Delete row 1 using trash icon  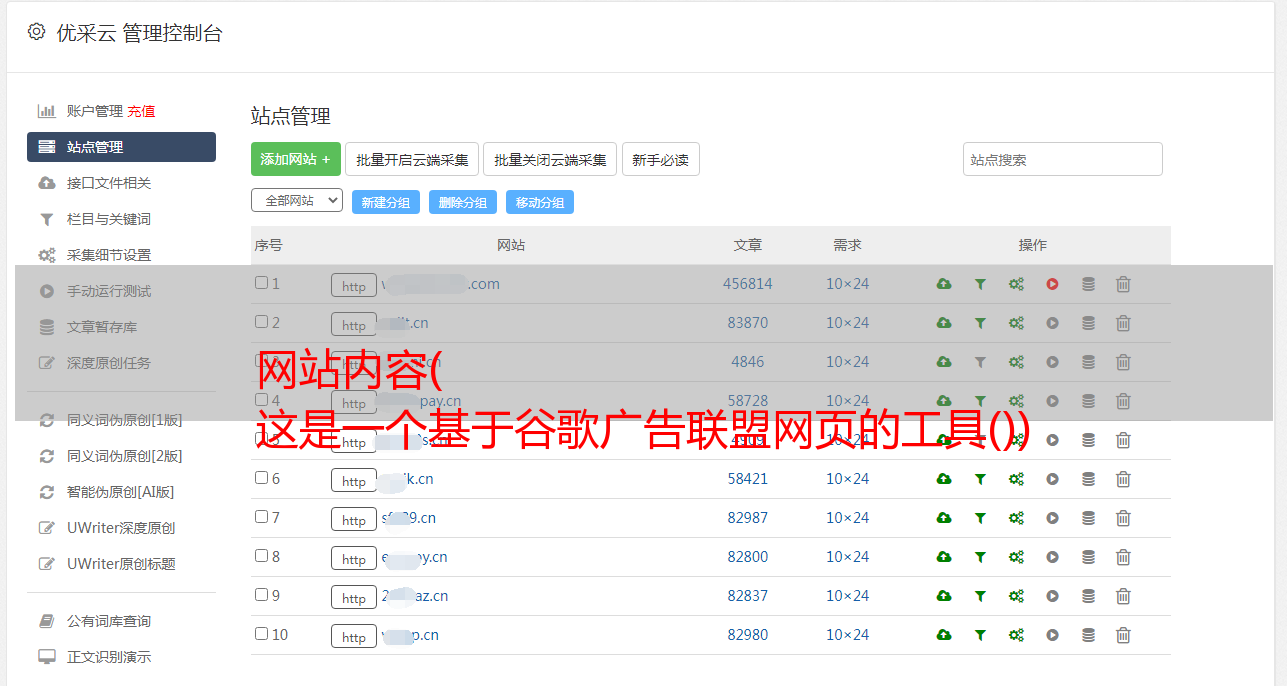click(1123, 284)
